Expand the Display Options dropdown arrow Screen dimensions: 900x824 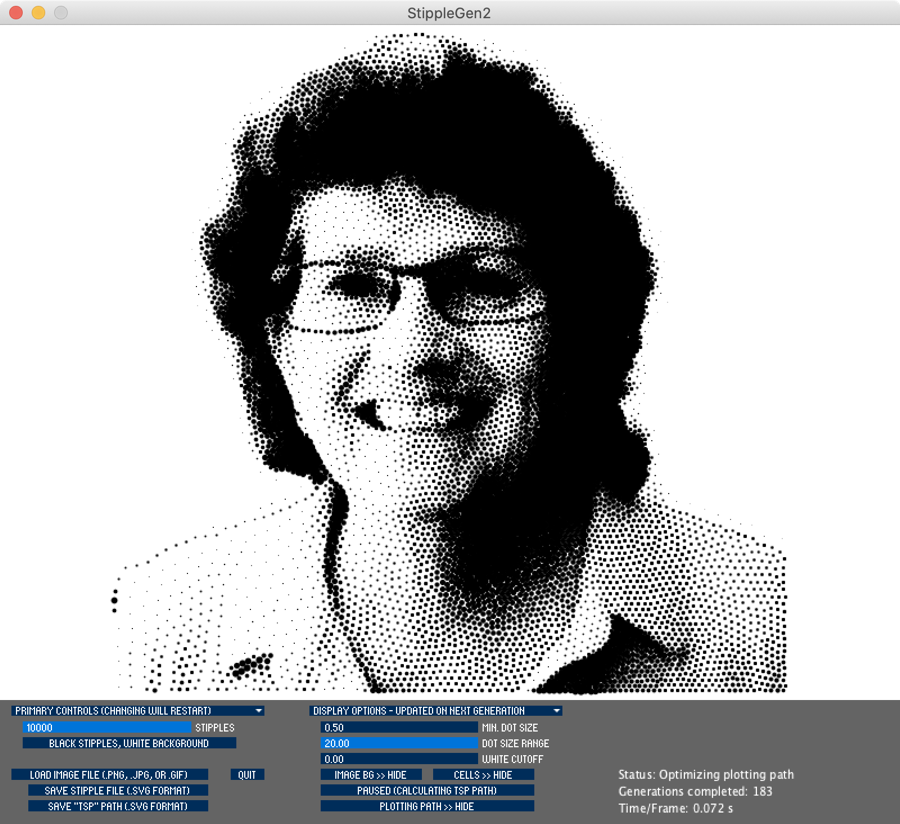click(556, 711)
